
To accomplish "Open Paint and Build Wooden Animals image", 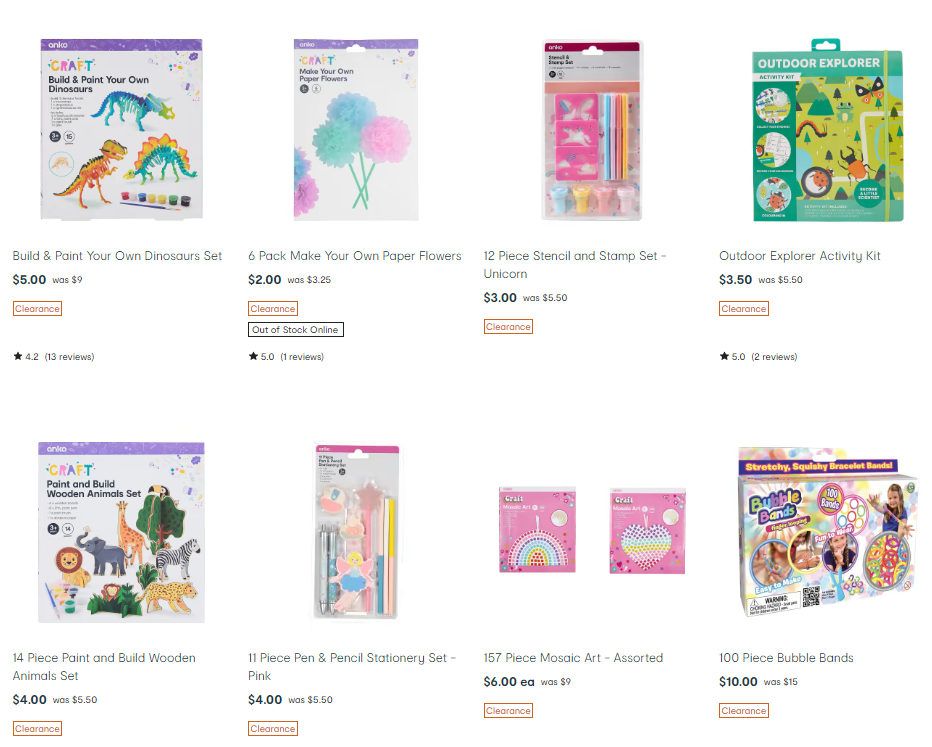I will click(x=121, y=532).
